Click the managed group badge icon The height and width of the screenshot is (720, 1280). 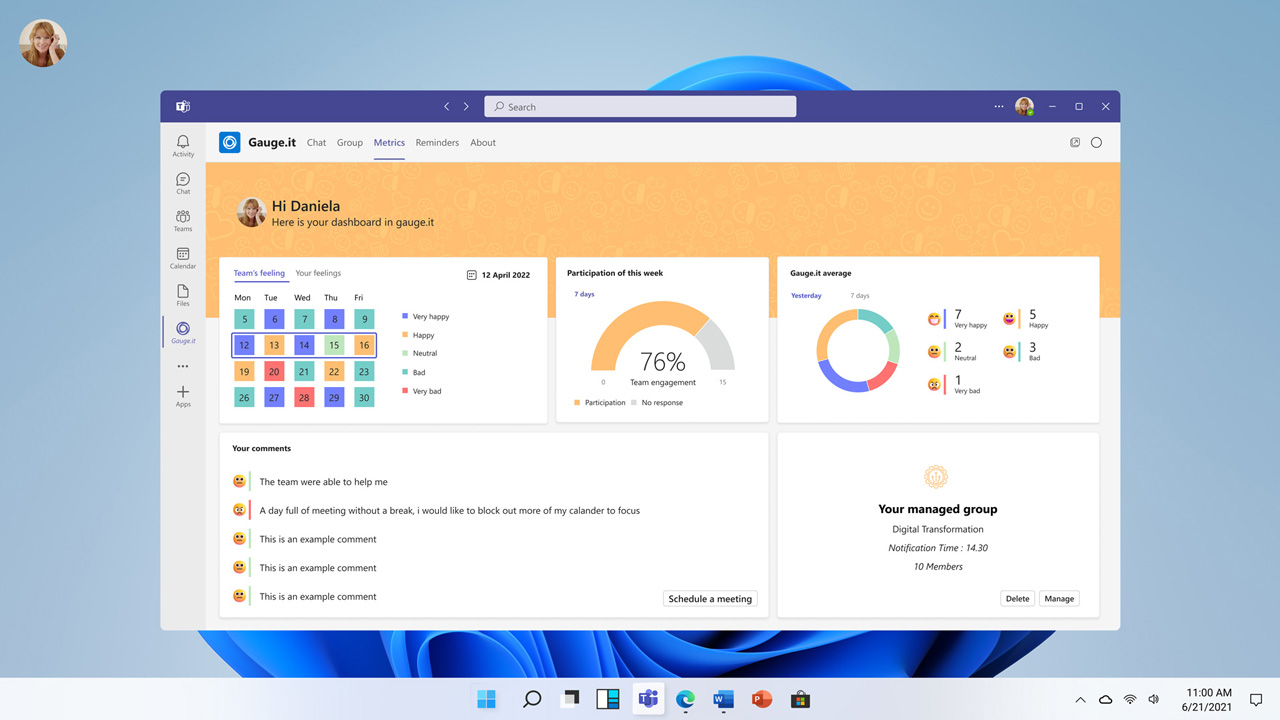click(936, 477)
